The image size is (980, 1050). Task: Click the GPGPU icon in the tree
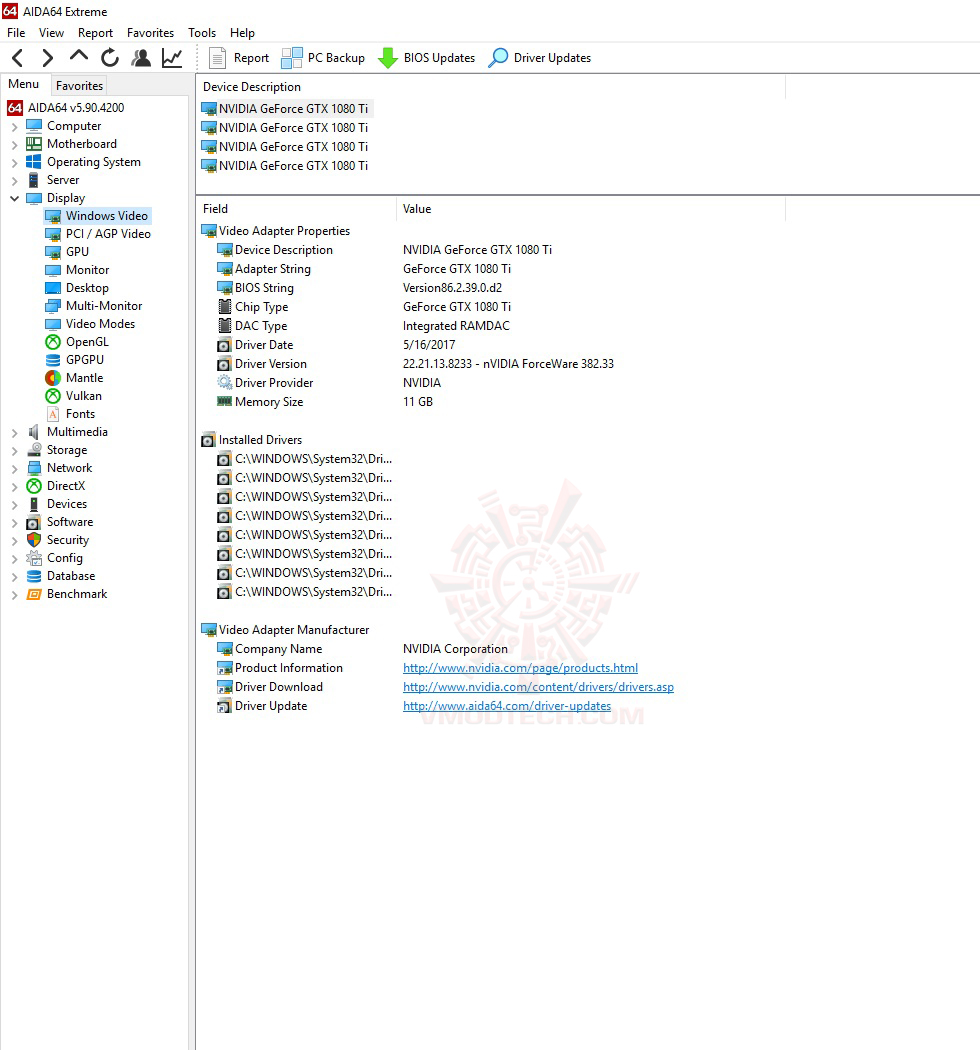coord(53,360)
